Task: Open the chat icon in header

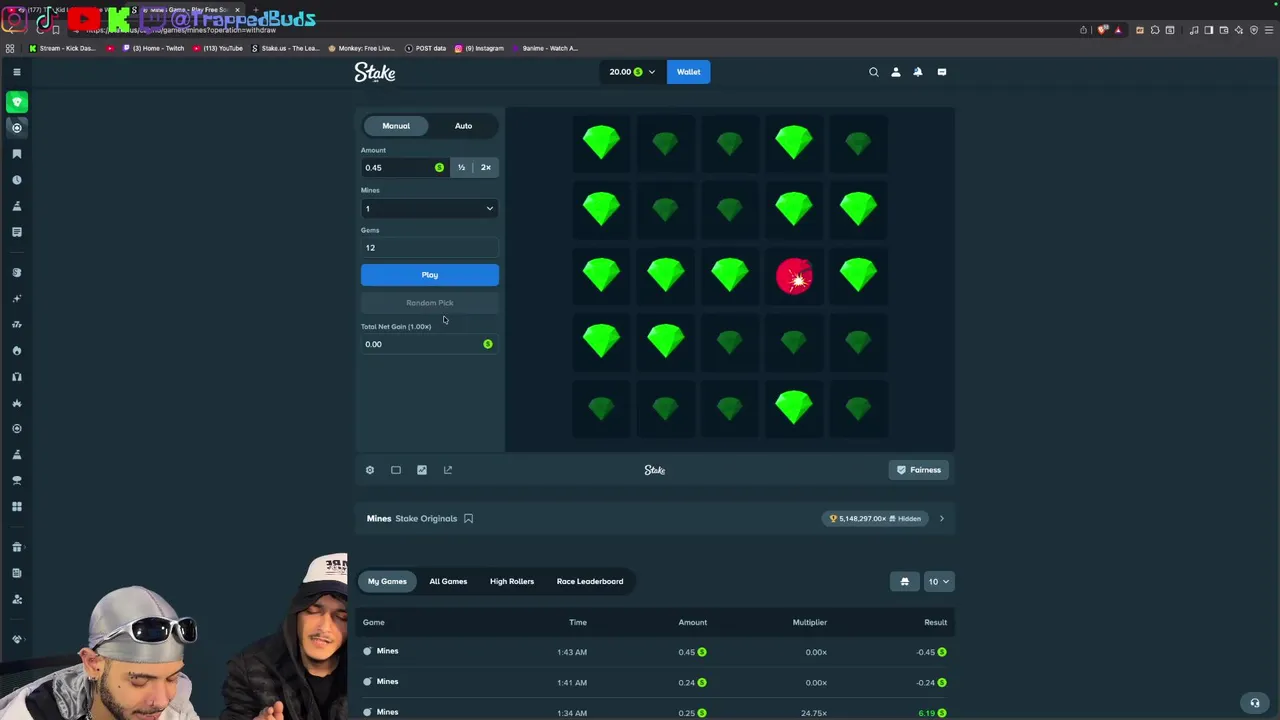Action: (942, 72)
